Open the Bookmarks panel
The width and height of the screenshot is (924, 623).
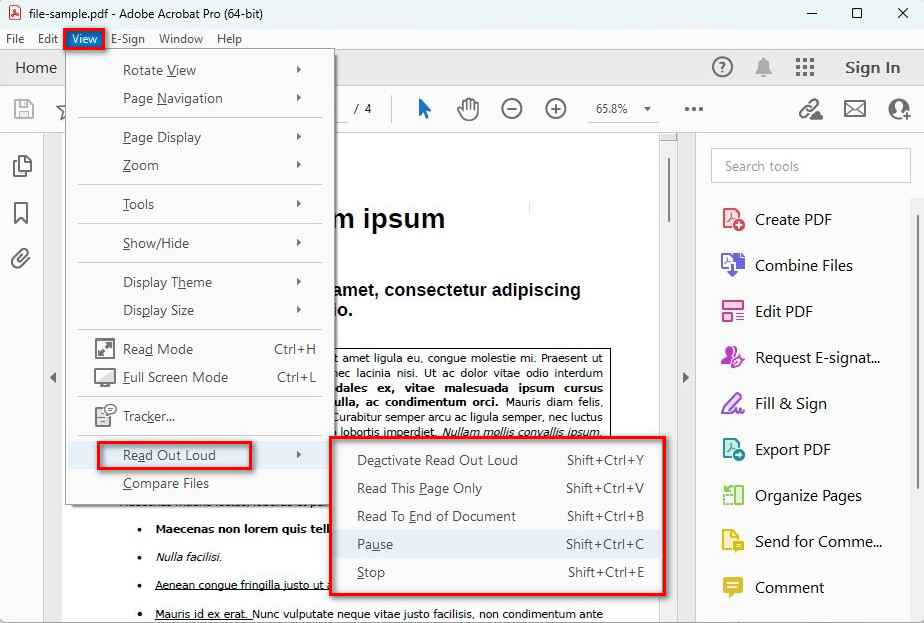tap(22, 212)
